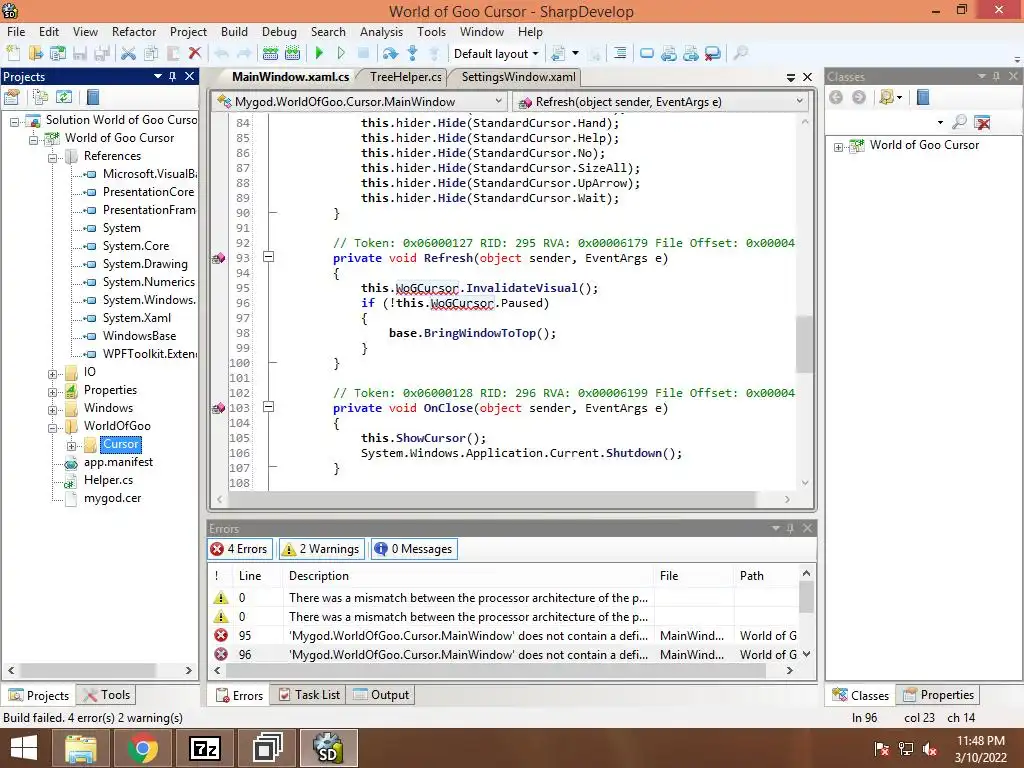
Task: Click the magnifier Find icon in toolbar
Action: tap(741, 54)
